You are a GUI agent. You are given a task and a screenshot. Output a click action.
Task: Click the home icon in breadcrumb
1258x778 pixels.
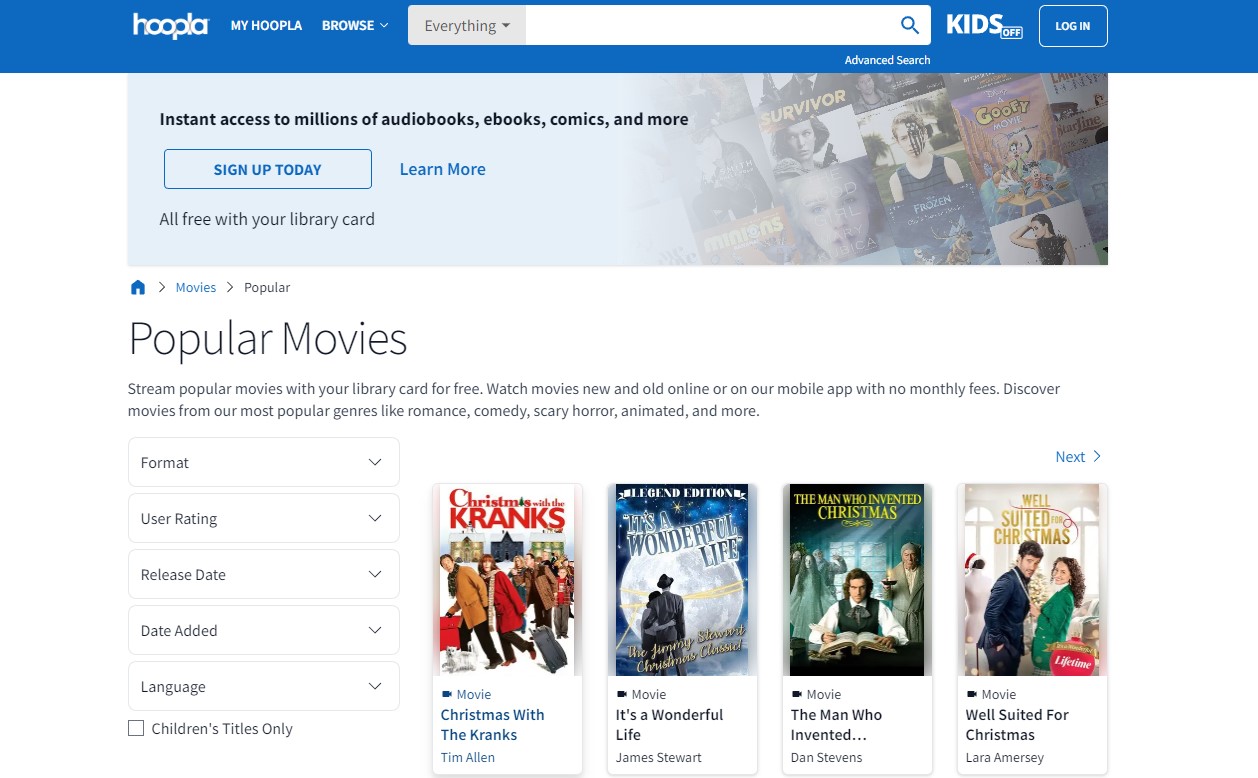tap(138, 288)
